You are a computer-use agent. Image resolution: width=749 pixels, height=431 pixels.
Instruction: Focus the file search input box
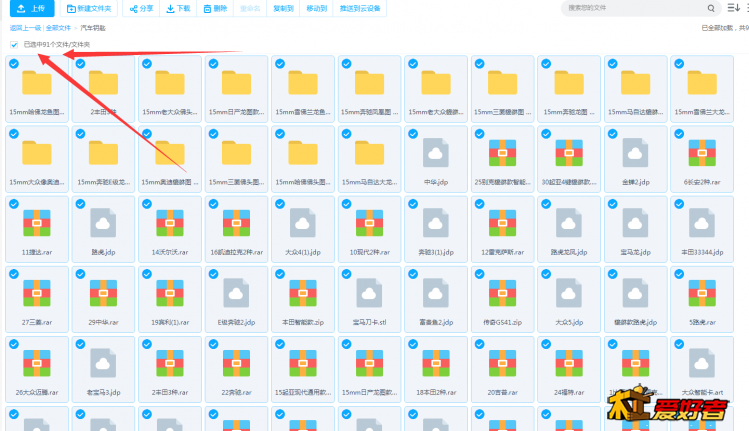633,8
